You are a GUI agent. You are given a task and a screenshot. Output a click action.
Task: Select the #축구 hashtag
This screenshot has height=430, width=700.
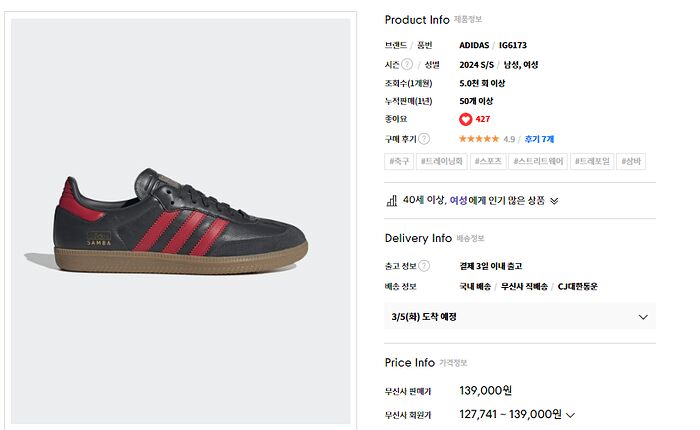(x=399, y=161)
